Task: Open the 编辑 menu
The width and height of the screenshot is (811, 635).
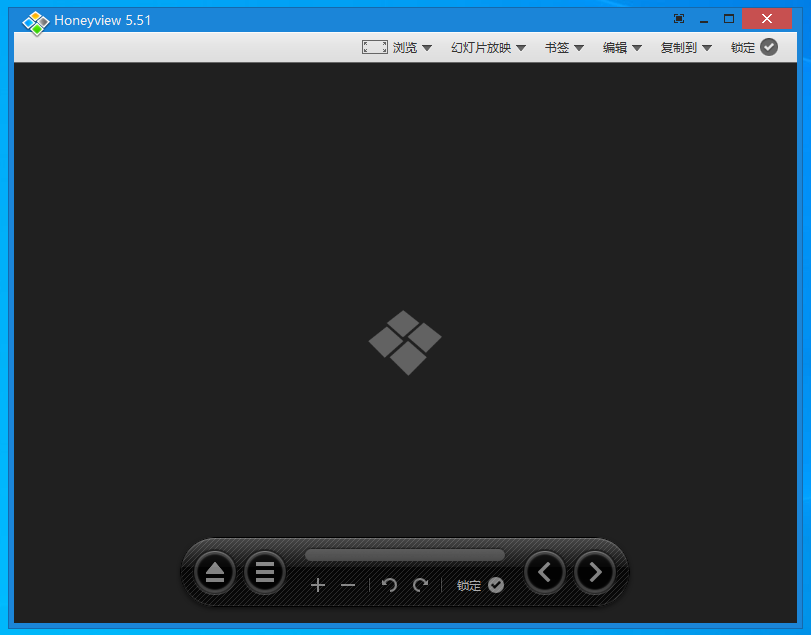Action: [622, 47]
